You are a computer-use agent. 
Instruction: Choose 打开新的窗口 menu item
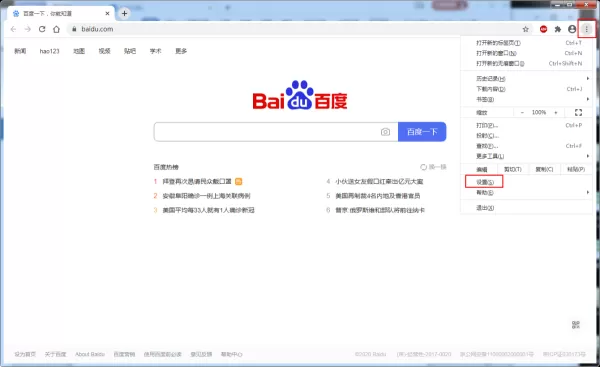tap(527, 53)
